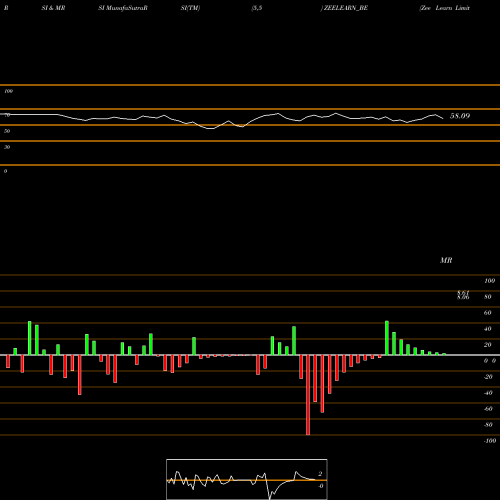Screen dimensions: 500x500
Task: Click the longest red bar reaching -100
Action: [308, 395]
